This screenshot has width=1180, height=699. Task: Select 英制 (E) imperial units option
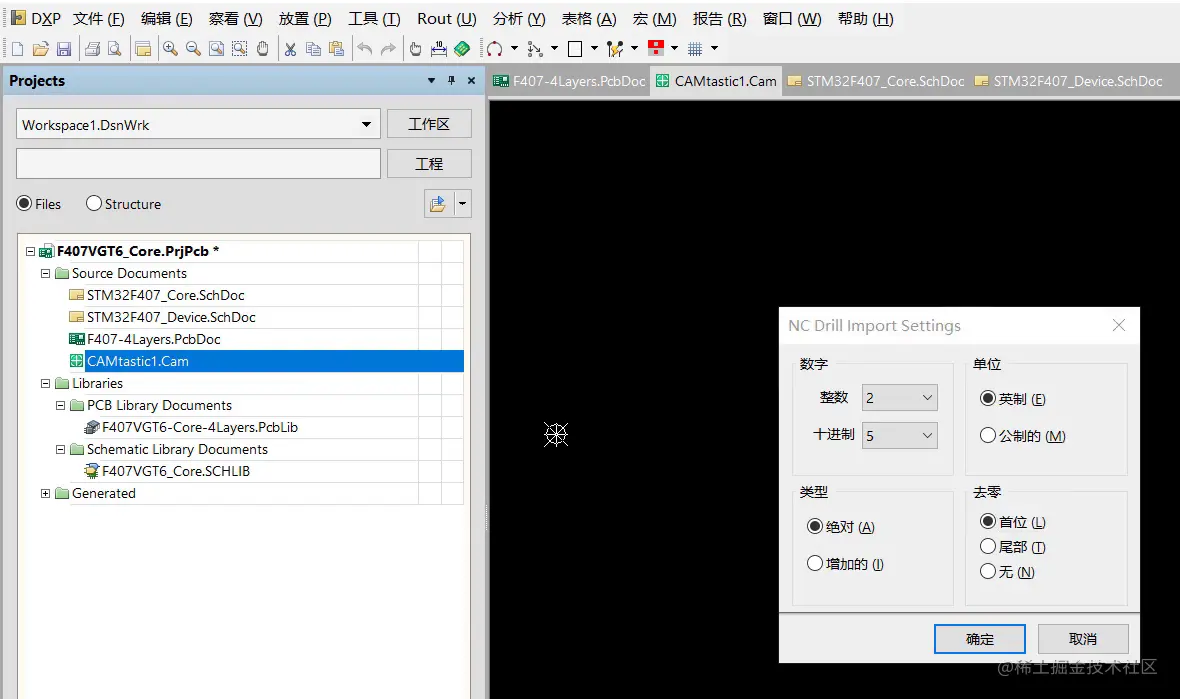pos(988,398)
